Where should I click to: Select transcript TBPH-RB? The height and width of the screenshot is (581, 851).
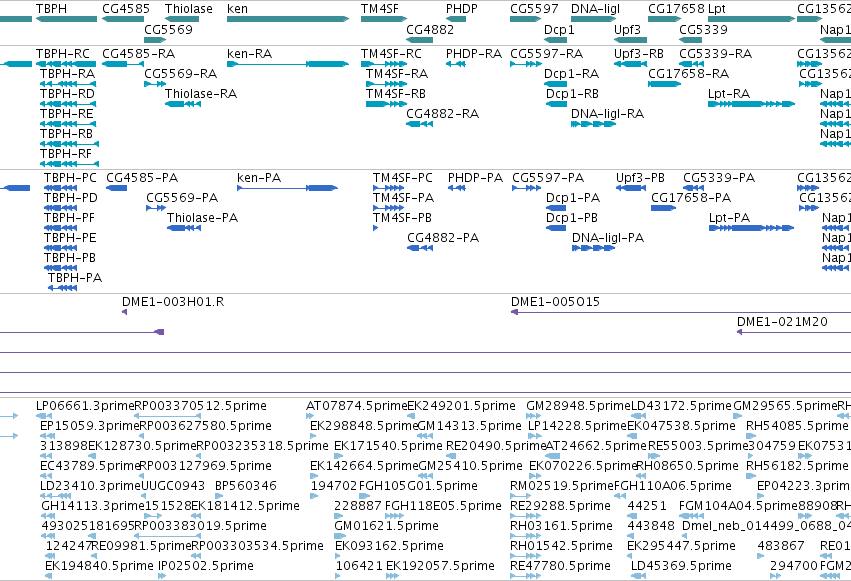pos(66,134)
